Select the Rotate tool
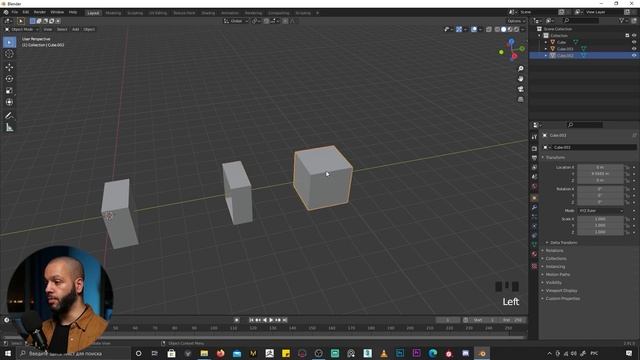Screen dimensions: 640x360 pos(9,79)
